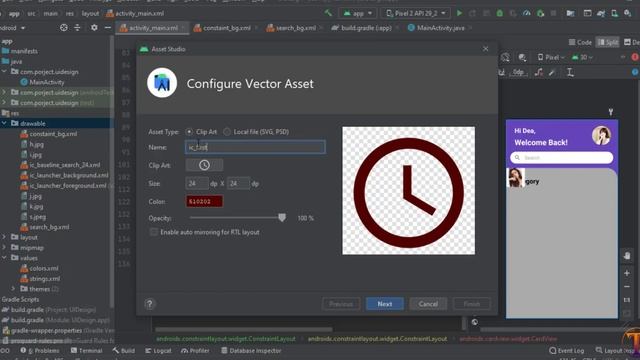Collapse the drawable folder
640x360 pixels.
click(4, 123)
